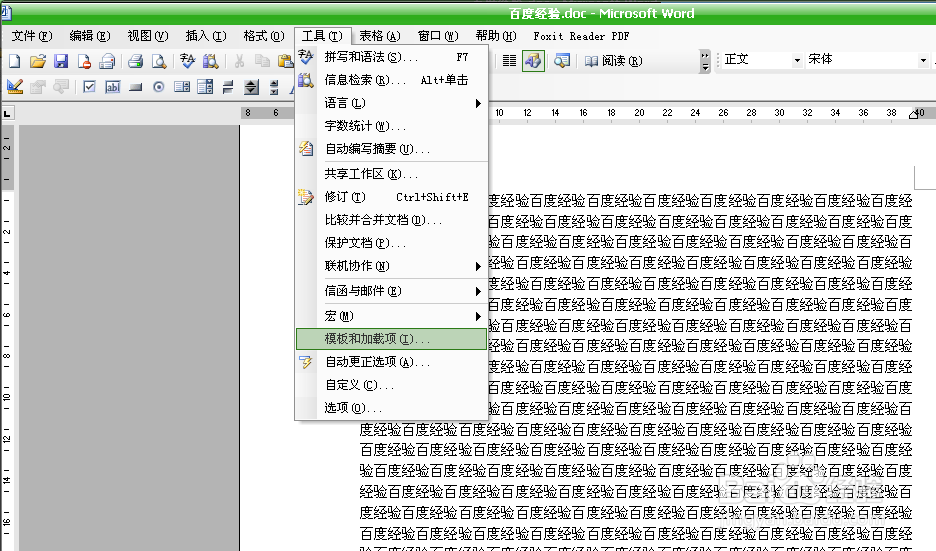The height and width of the screenshot is (551, 936).
Task: Open 选项(O) from Tools menu
Action: tap(391, 408)
